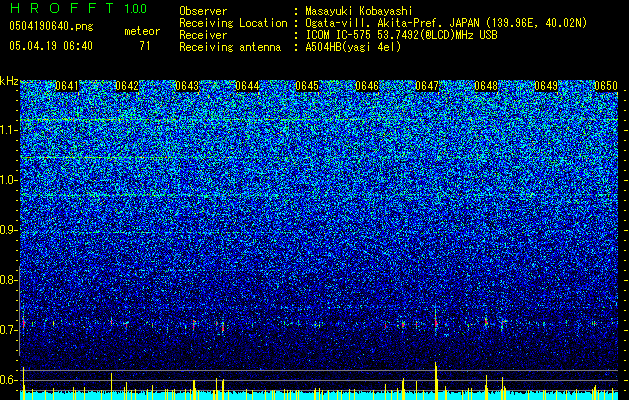
Task: Click the 0645 time marker
Action: (x=307, y=86)
